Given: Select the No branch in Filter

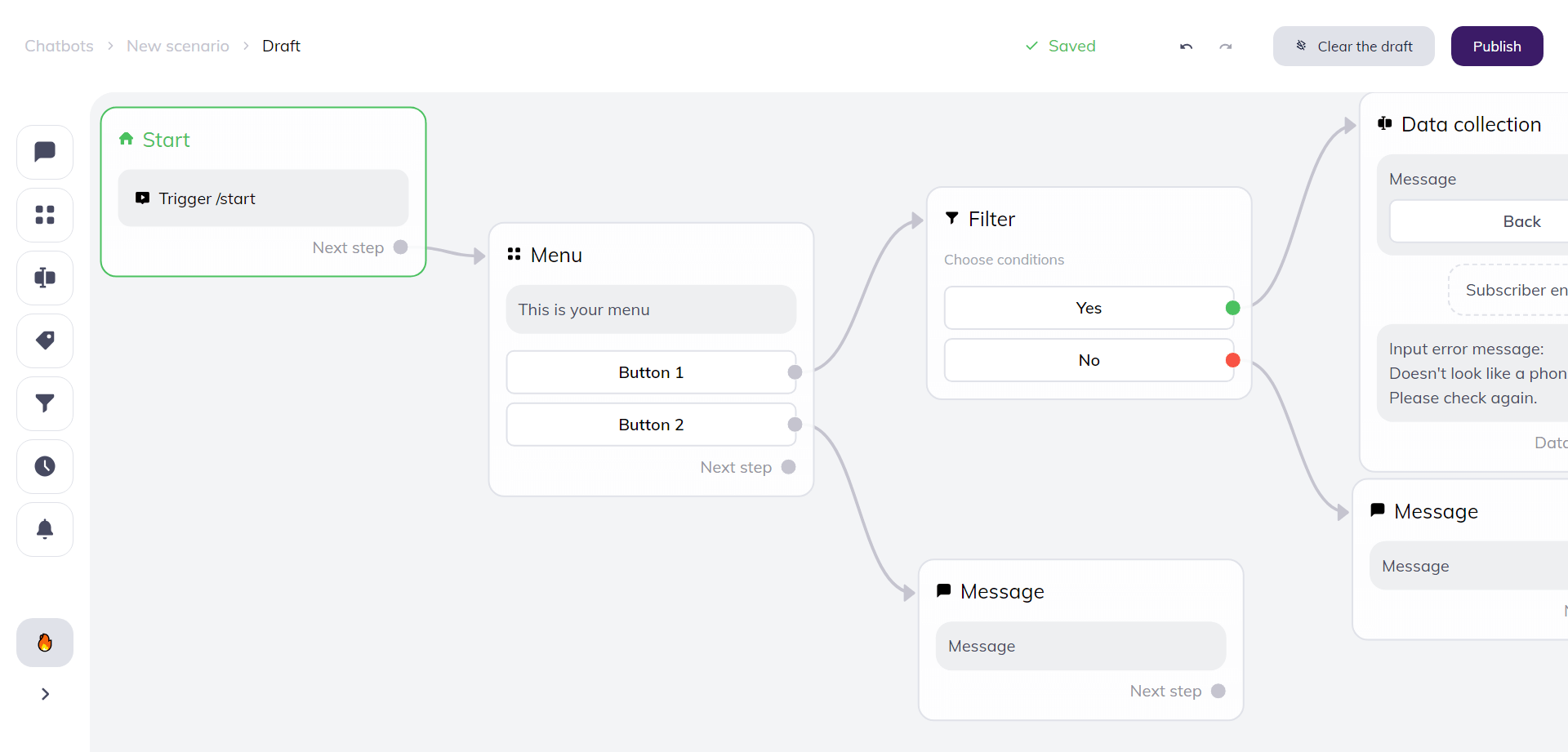Looking at the screenshot, I should [x=1089, y=360].
